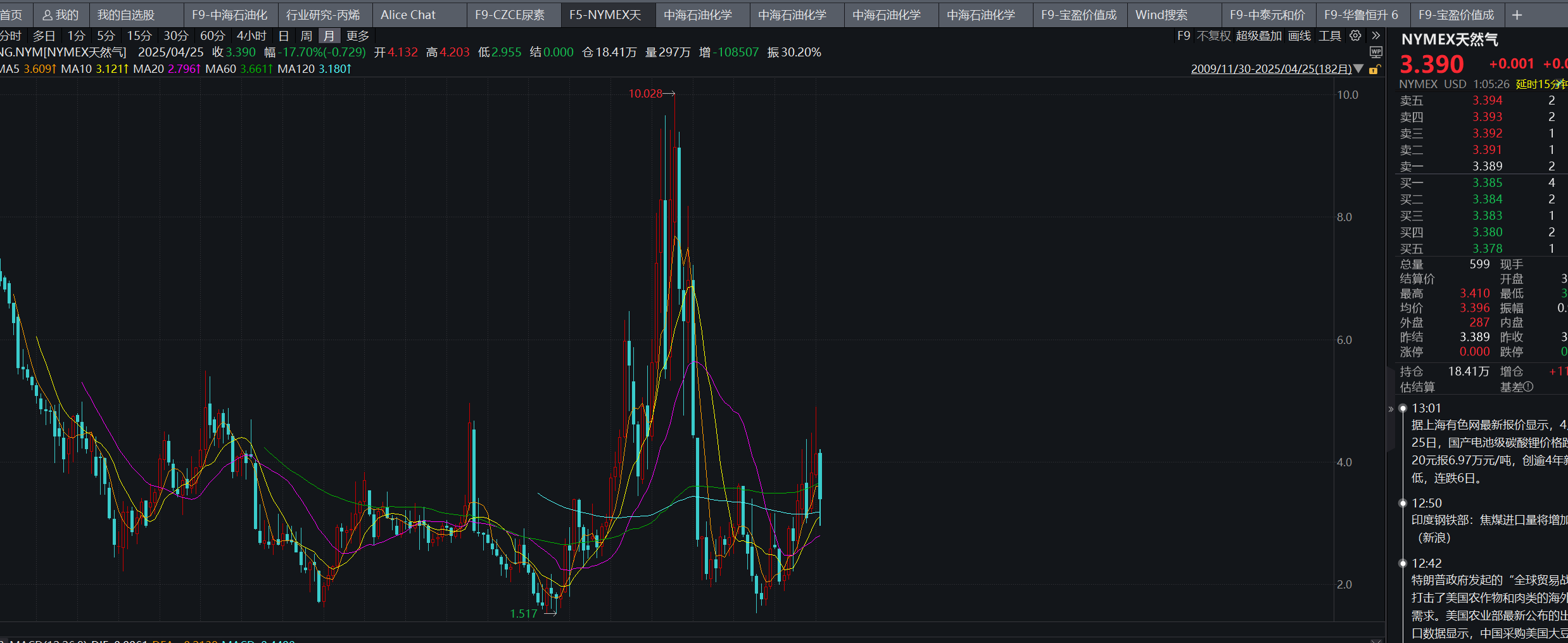Viewport: 1568px width, 643px height.
Task: Close MACD indicator panel with X icon
Action: point(1375,640)
